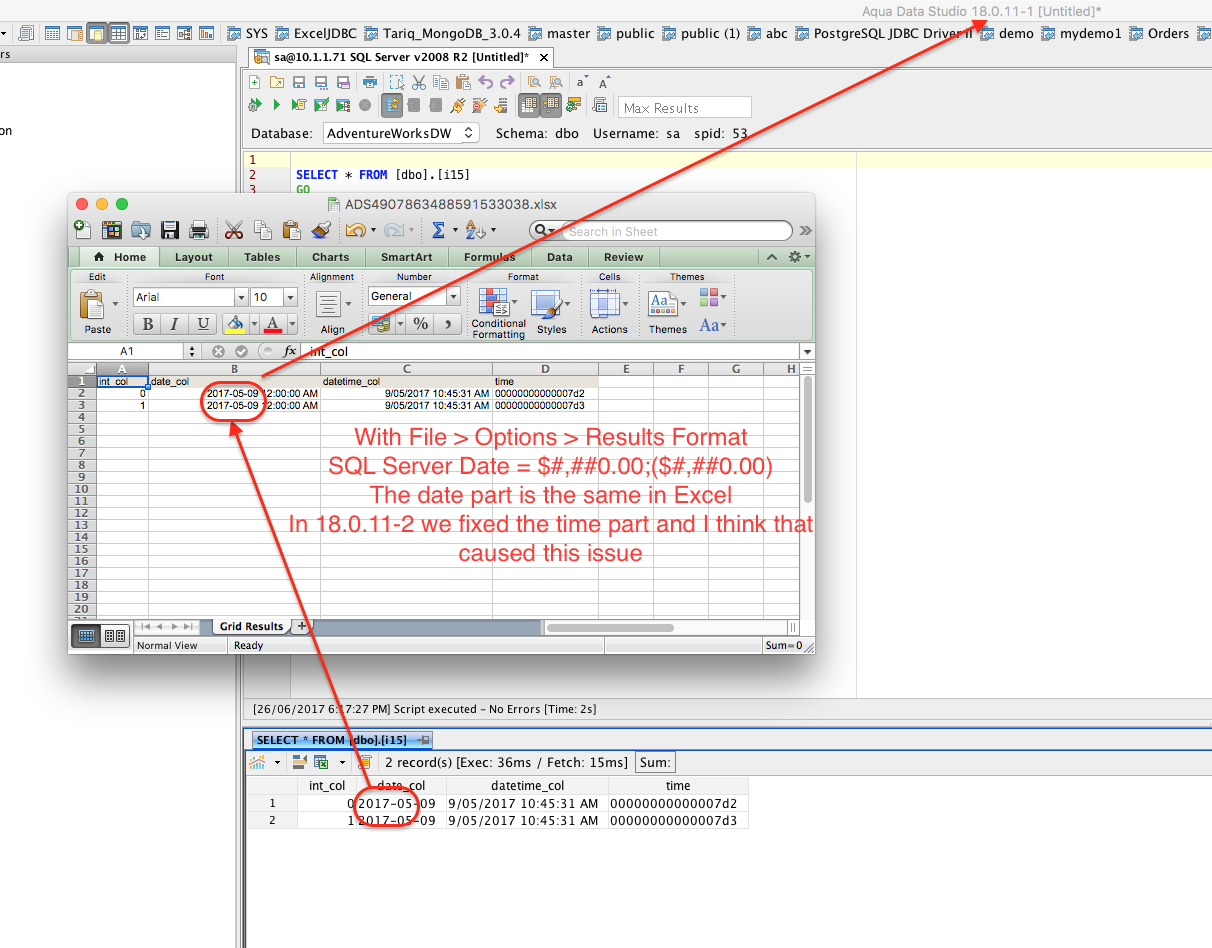Click the Excel Save disk icon

click(x=170, y=230)
